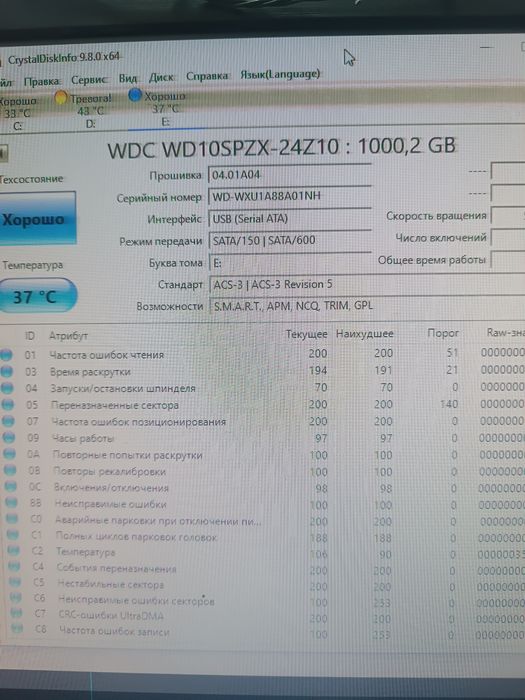Click the Текущее column header
Viewport: 525px width, 700px height.
(306, 334)
